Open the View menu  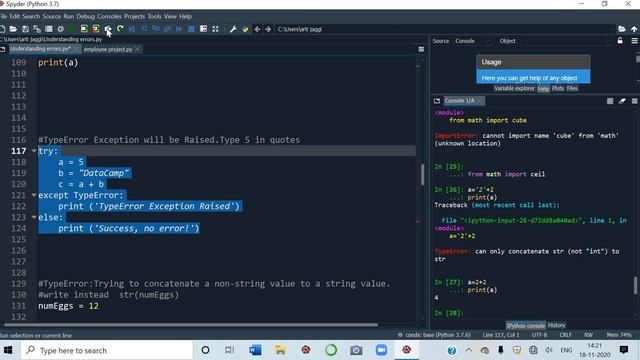click(x=170, y=16)
